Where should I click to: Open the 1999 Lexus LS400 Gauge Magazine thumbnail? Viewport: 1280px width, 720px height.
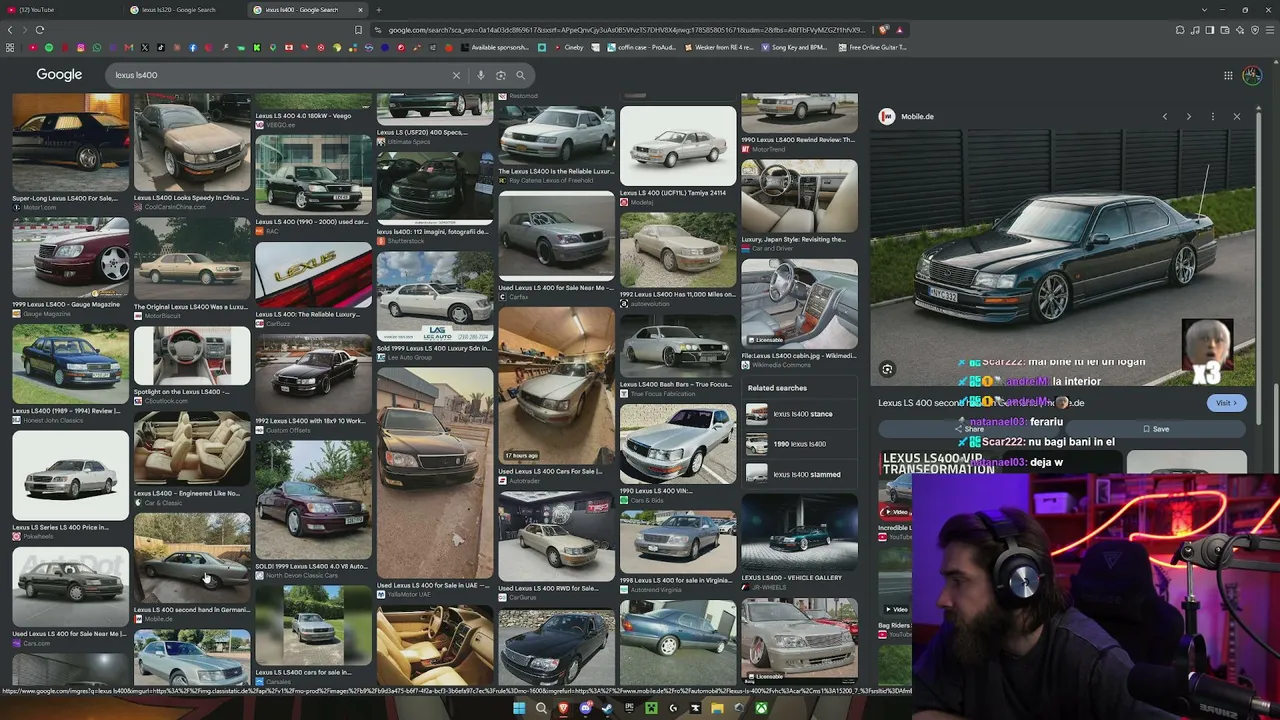pos(70,257)
